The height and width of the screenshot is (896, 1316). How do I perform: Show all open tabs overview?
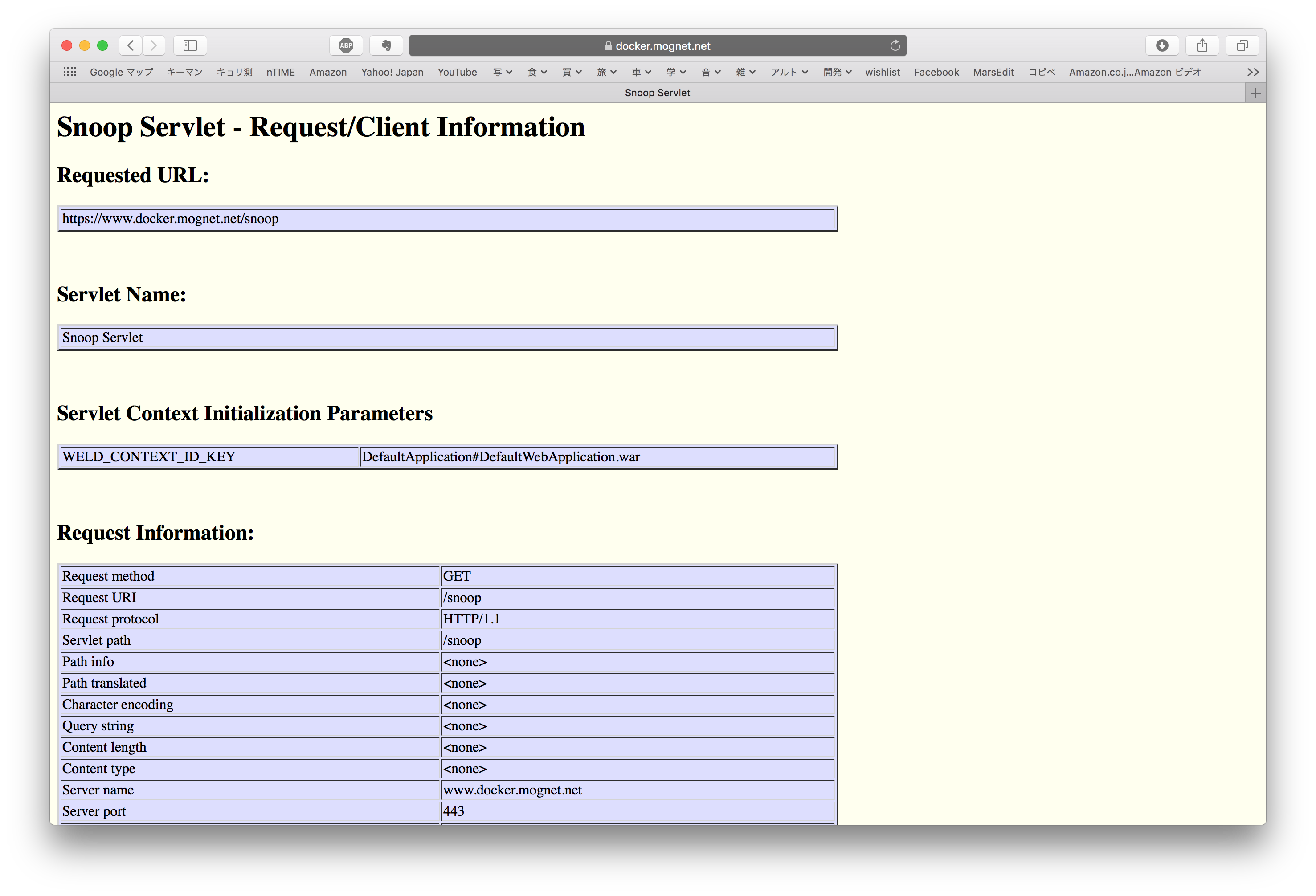click(1242, 45)
